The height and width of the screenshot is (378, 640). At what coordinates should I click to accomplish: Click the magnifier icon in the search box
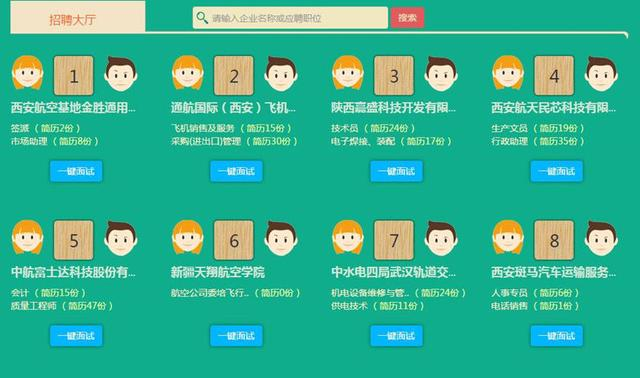click(202, 18)
